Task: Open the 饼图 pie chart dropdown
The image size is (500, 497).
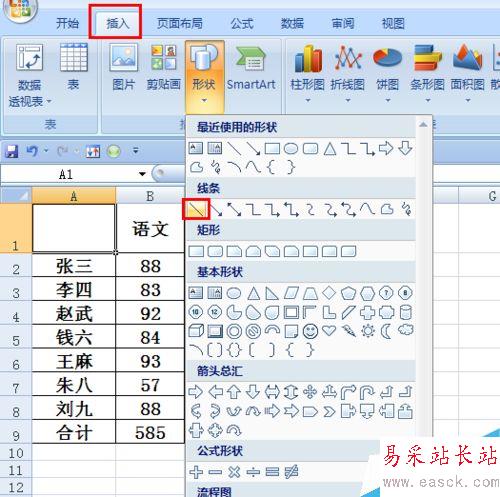Action: [387, 74]
